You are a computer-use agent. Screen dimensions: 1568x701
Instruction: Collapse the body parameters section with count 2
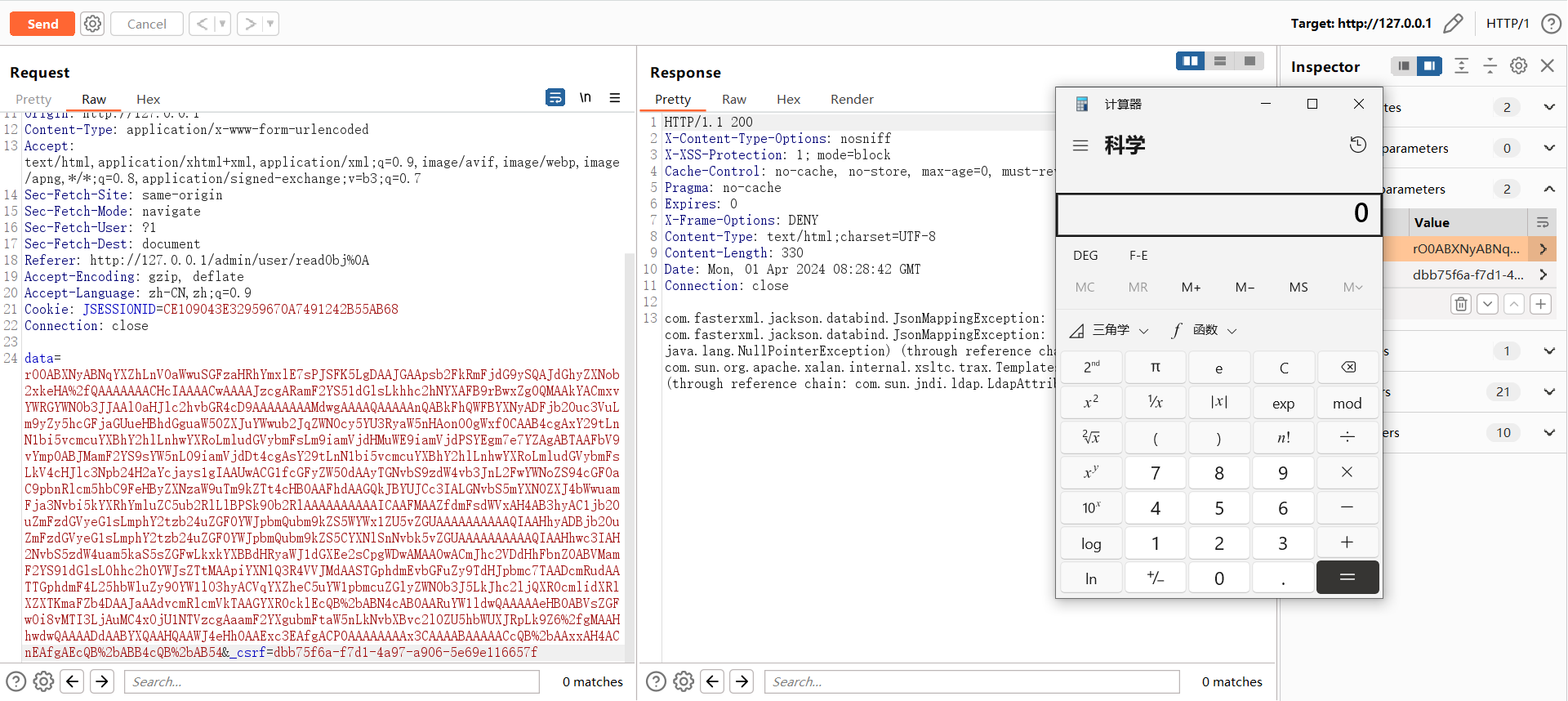(1549, 189)
